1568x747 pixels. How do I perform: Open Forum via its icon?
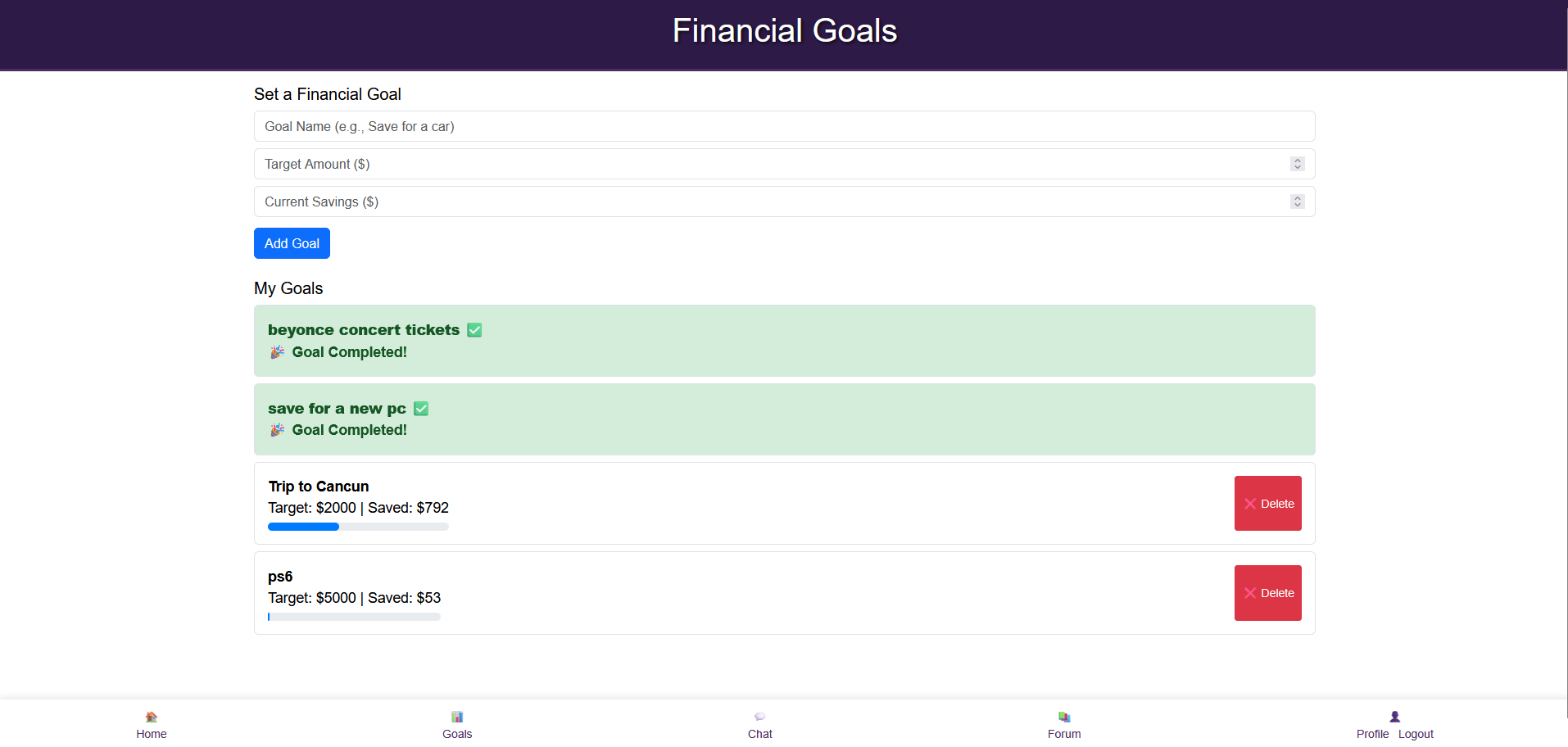[x=1064, y=717]
